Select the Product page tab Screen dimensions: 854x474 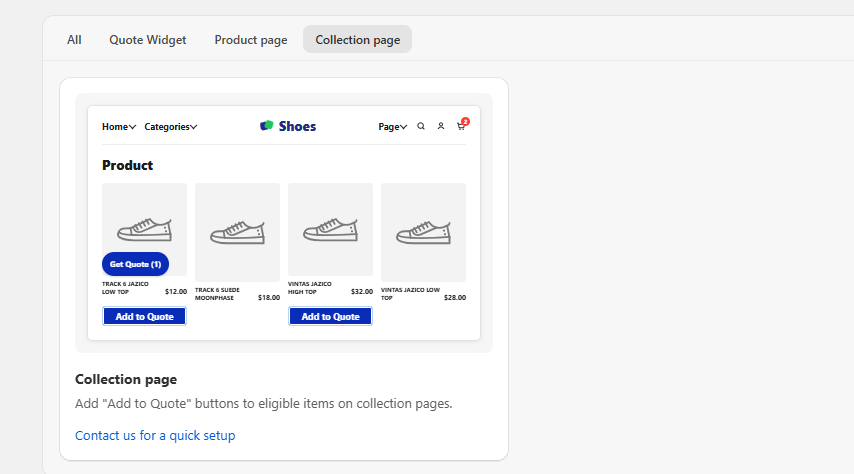[x=251, y=40]
